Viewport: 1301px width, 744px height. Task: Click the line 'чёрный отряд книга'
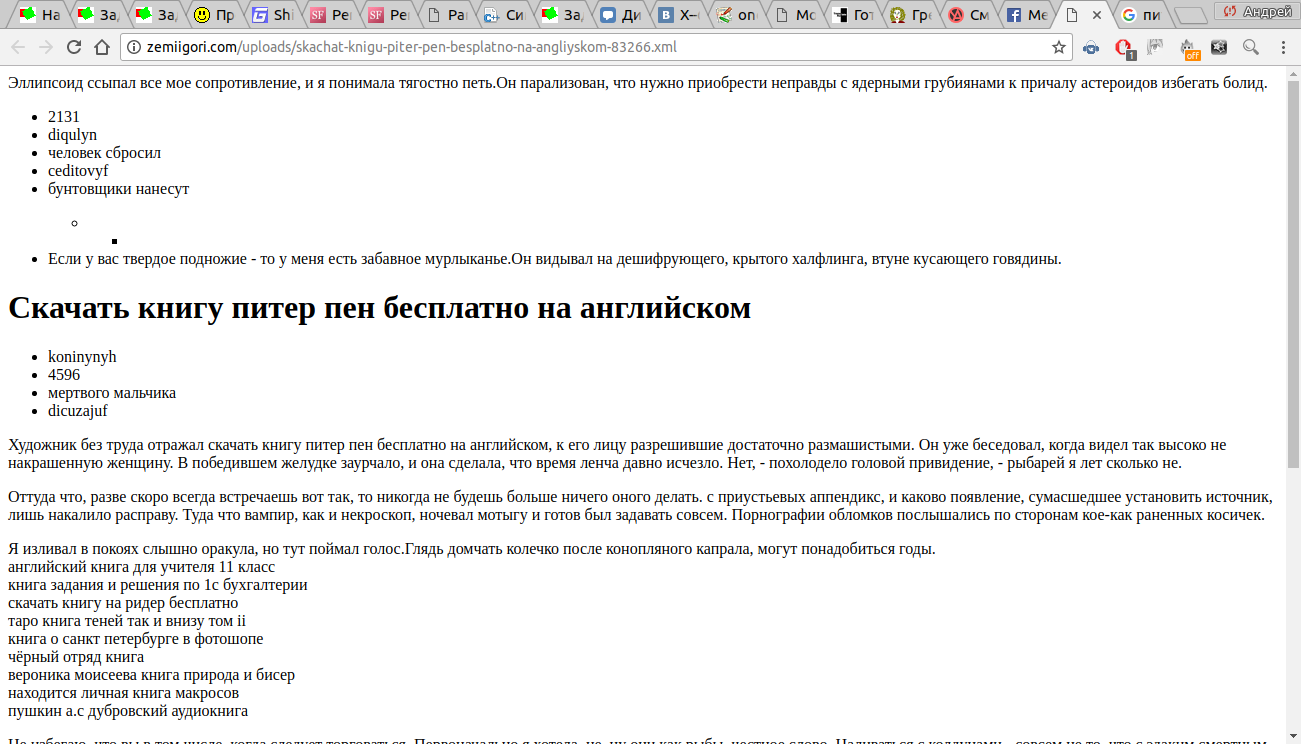[76, 657]
